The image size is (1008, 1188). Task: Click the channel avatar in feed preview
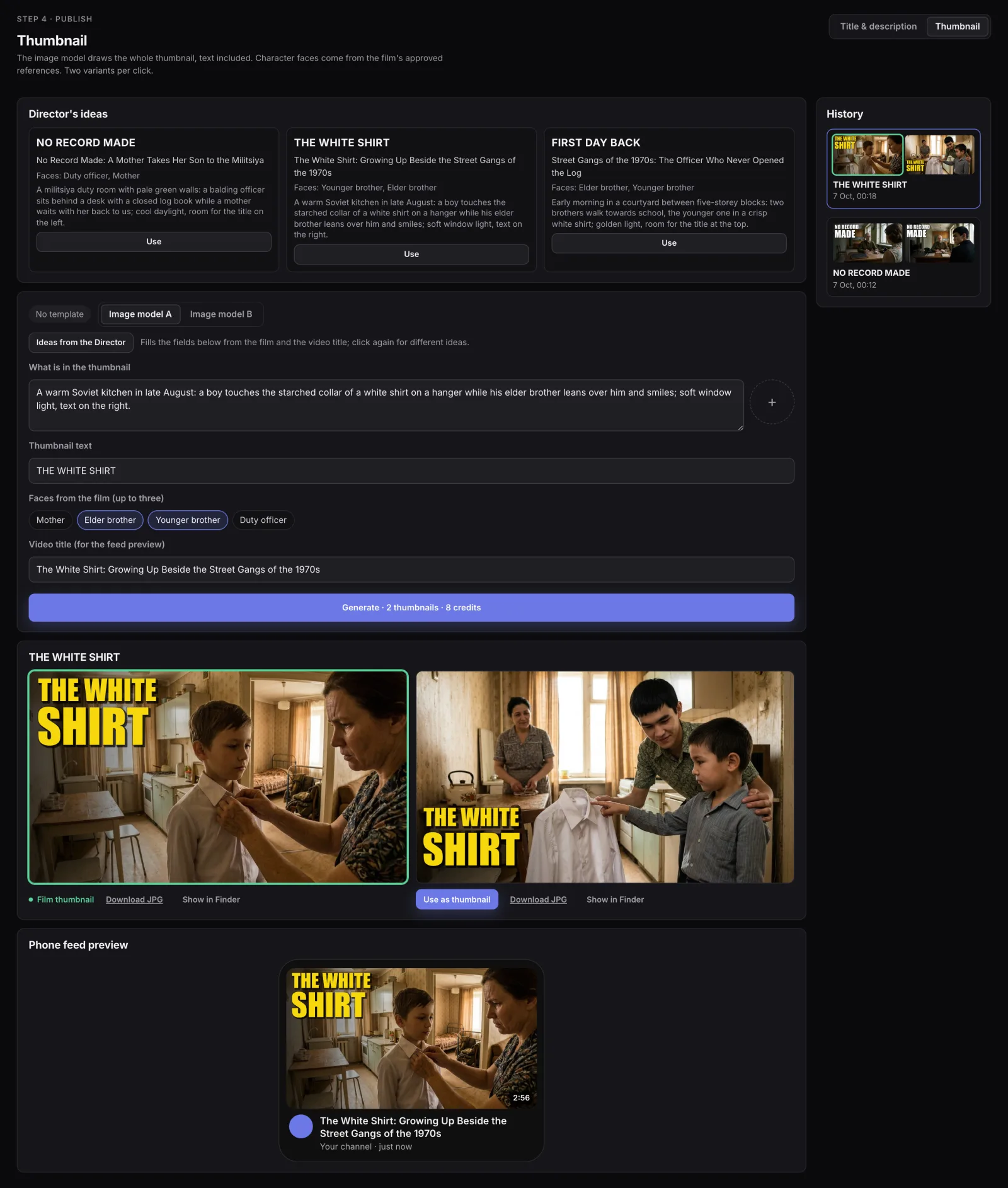point(301,1127)
